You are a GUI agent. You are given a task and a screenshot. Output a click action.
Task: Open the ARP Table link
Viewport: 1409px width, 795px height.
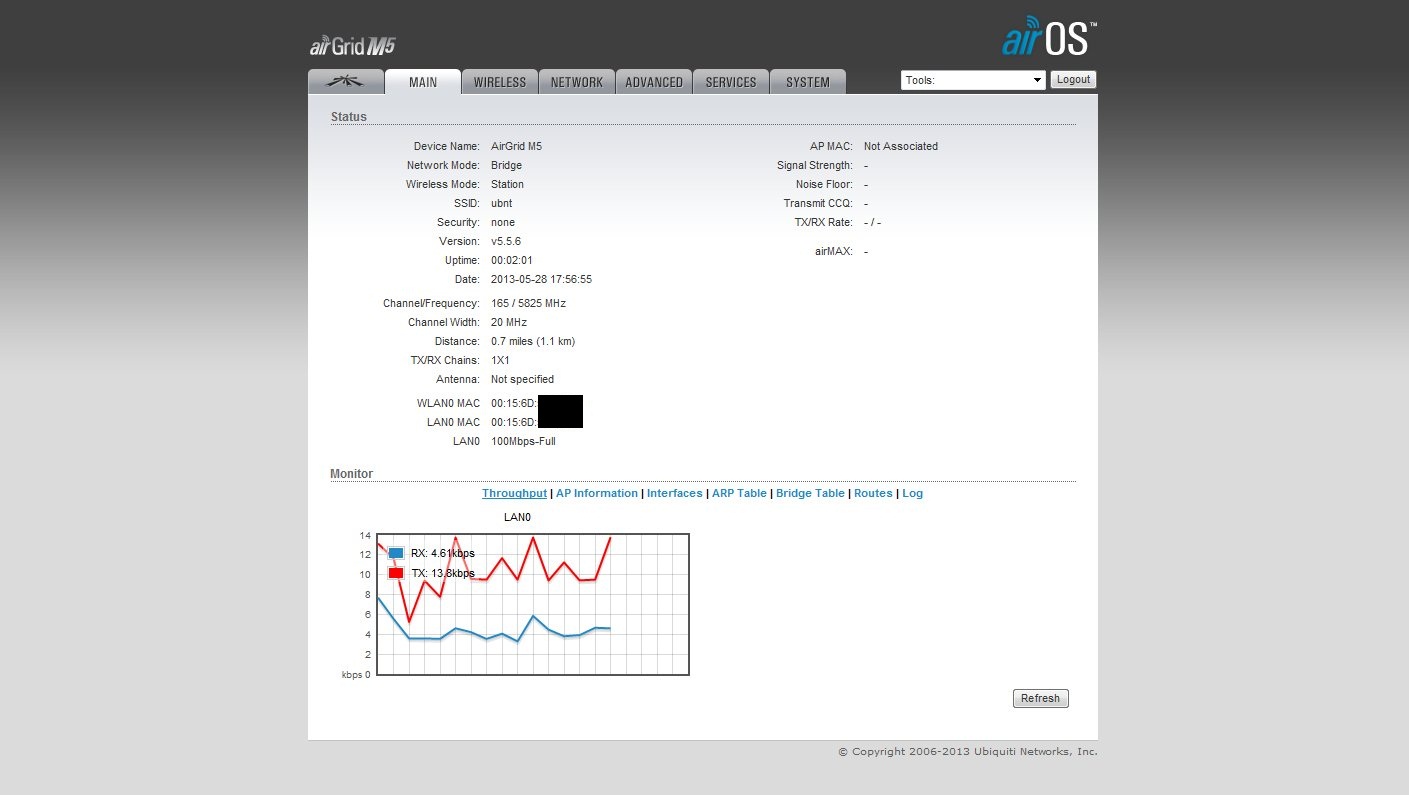coord(739,493)
